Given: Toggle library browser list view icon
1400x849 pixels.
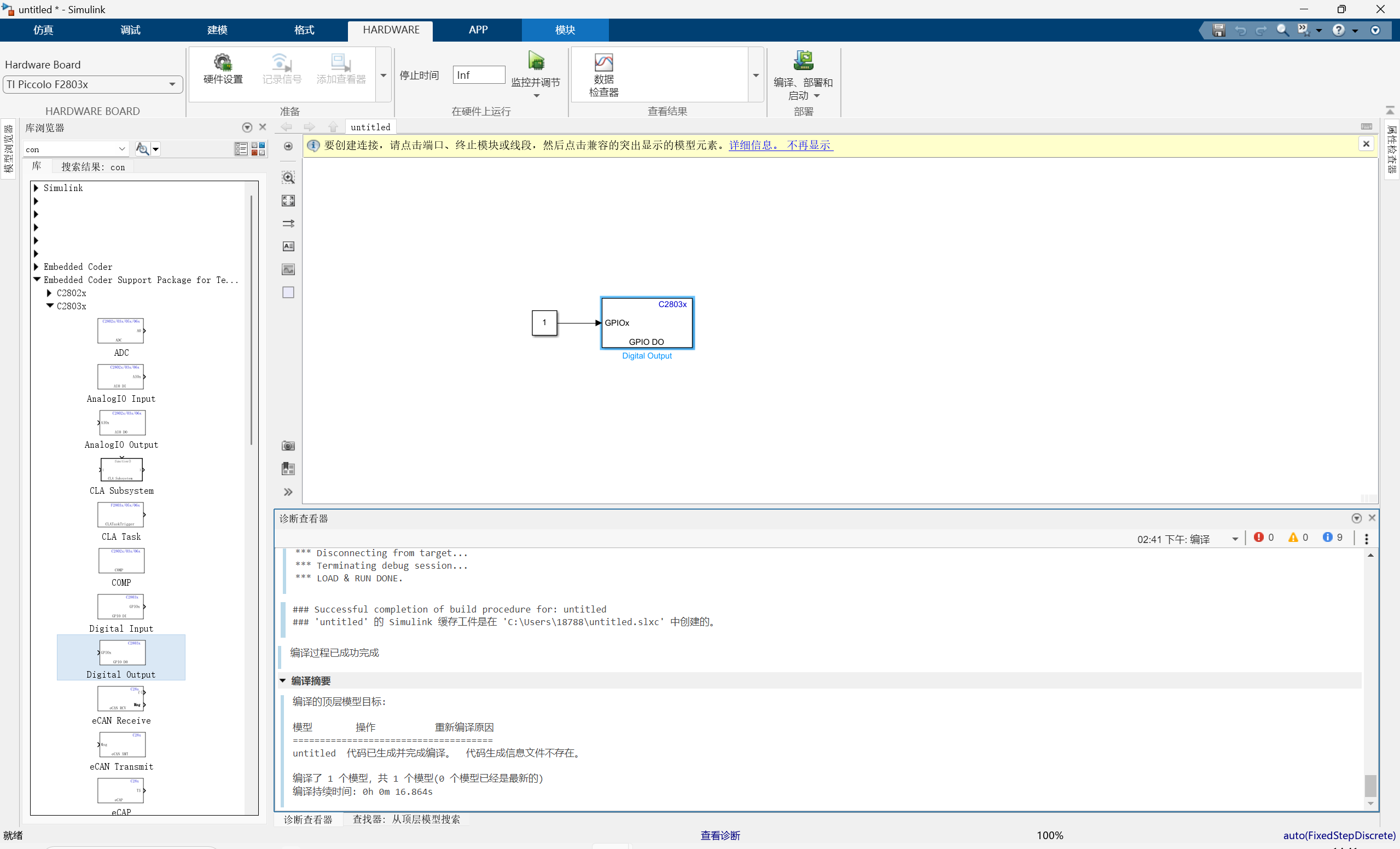Looking at the screenshot, I should pyautogui.click(x=241, y=149).
